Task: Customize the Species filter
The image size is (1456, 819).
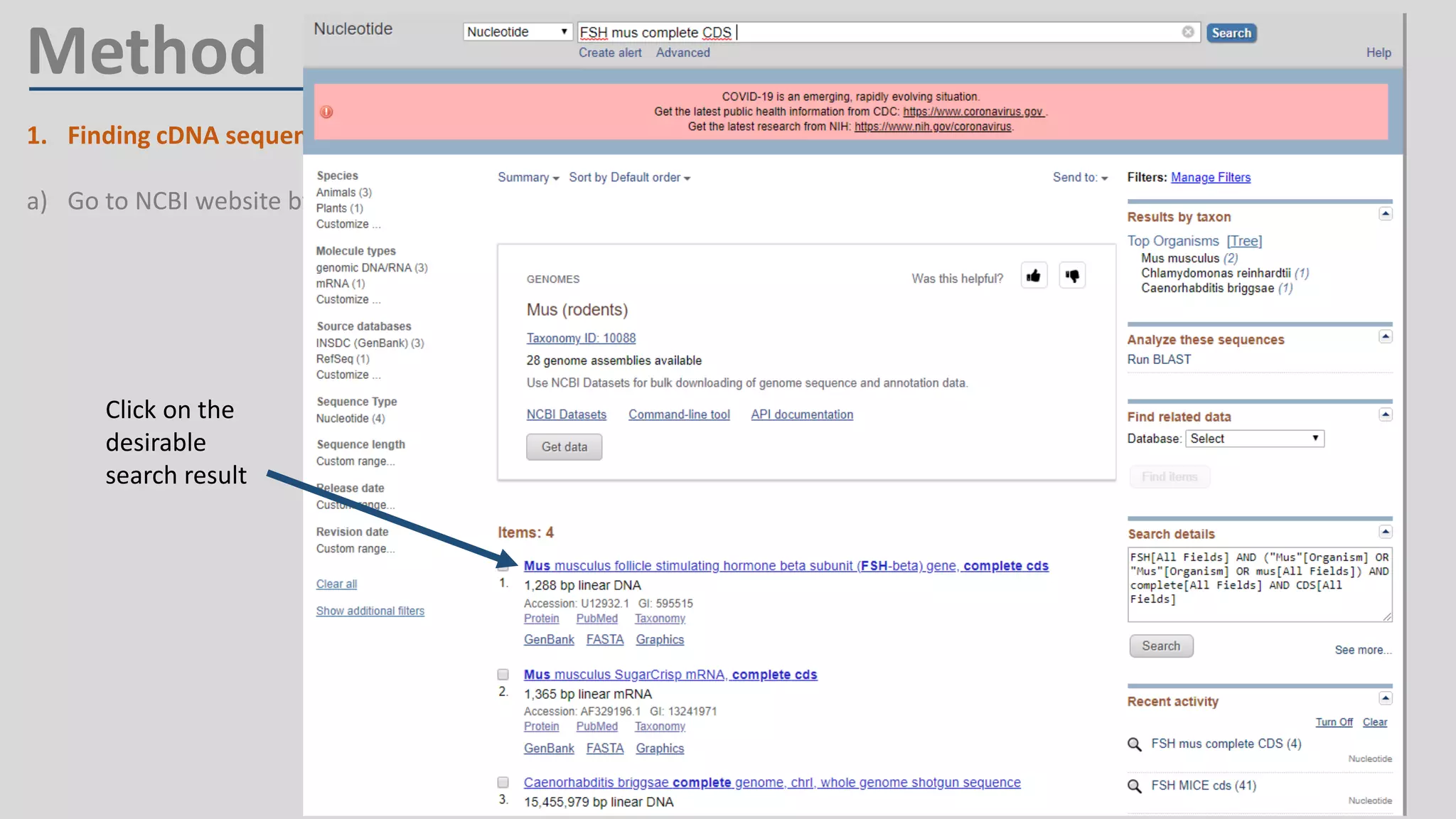Action: coord(348,224)
